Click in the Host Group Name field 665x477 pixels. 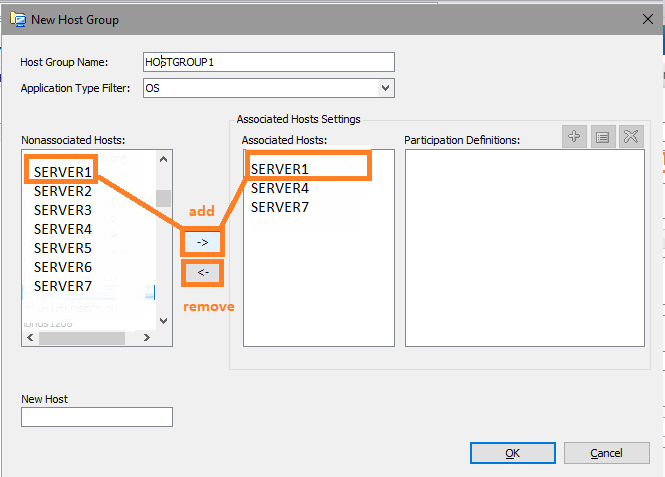coord(268,62)
